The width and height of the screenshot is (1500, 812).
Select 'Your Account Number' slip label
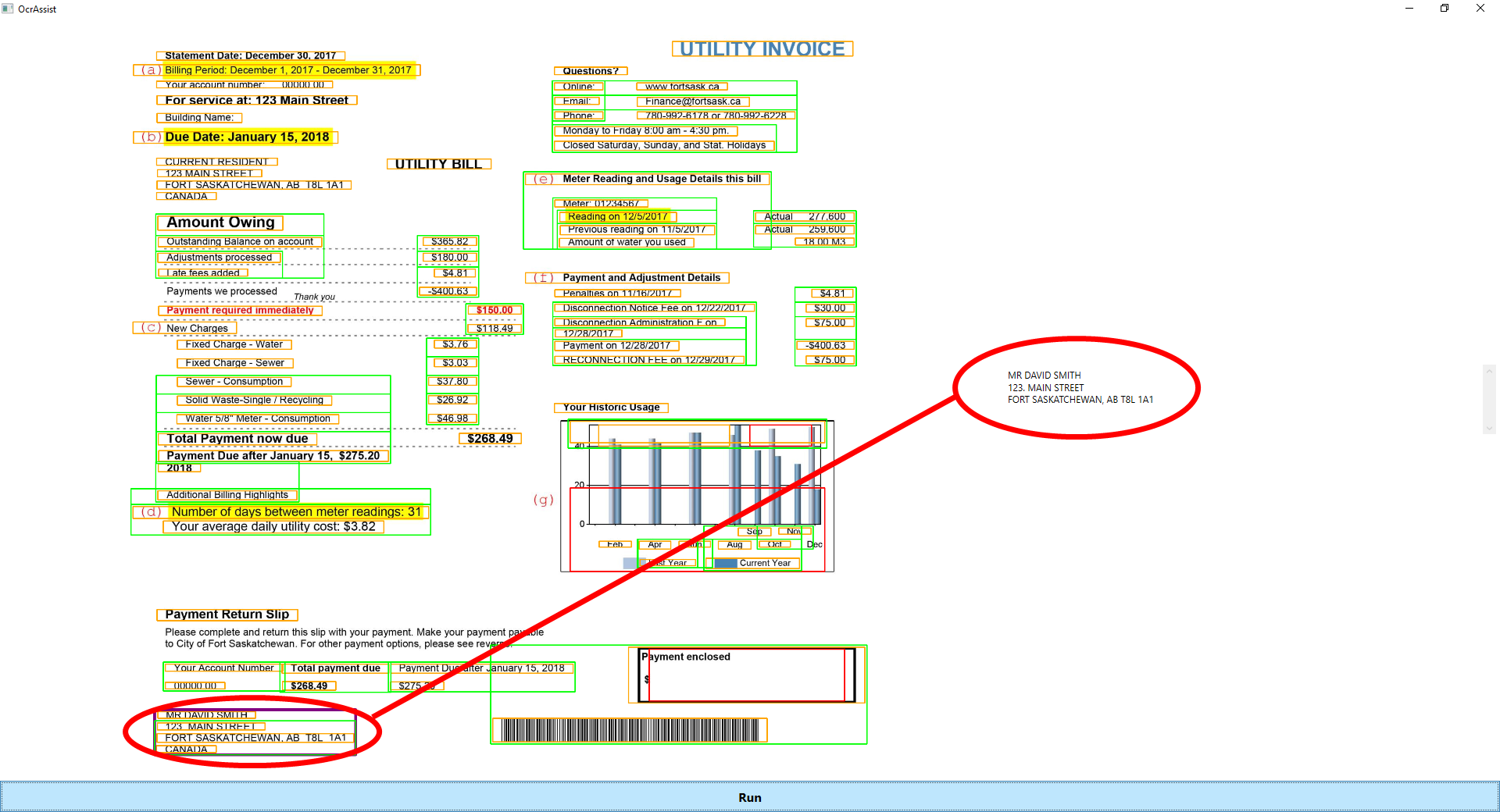(223, 668)
